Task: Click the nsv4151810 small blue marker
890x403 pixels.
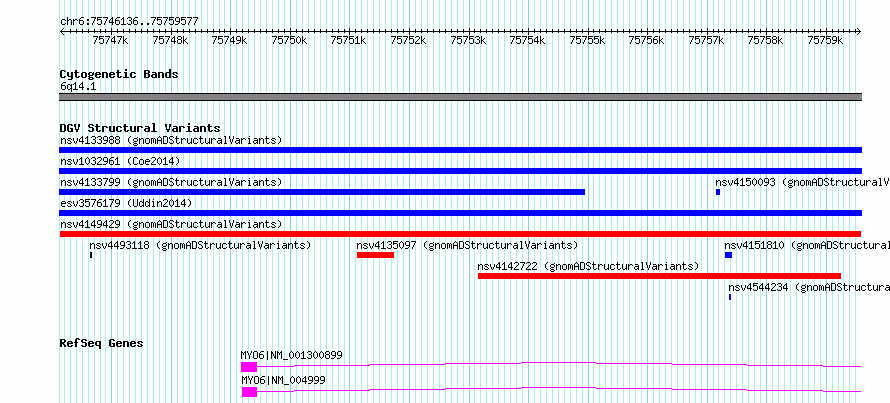Action: (x=728, y=255)
